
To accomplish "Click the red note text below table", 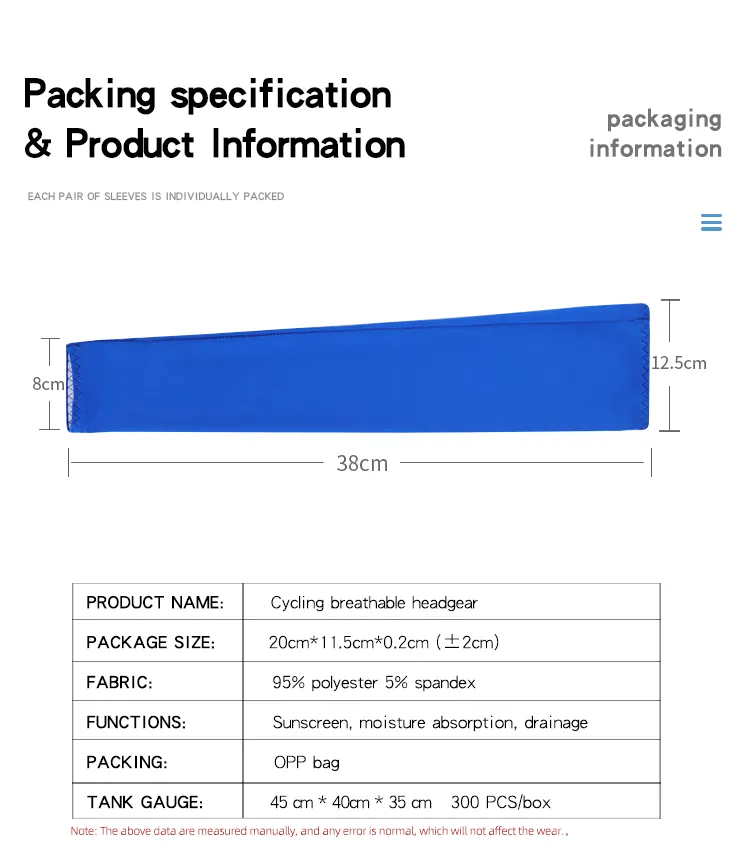I will tap(319, 831).
